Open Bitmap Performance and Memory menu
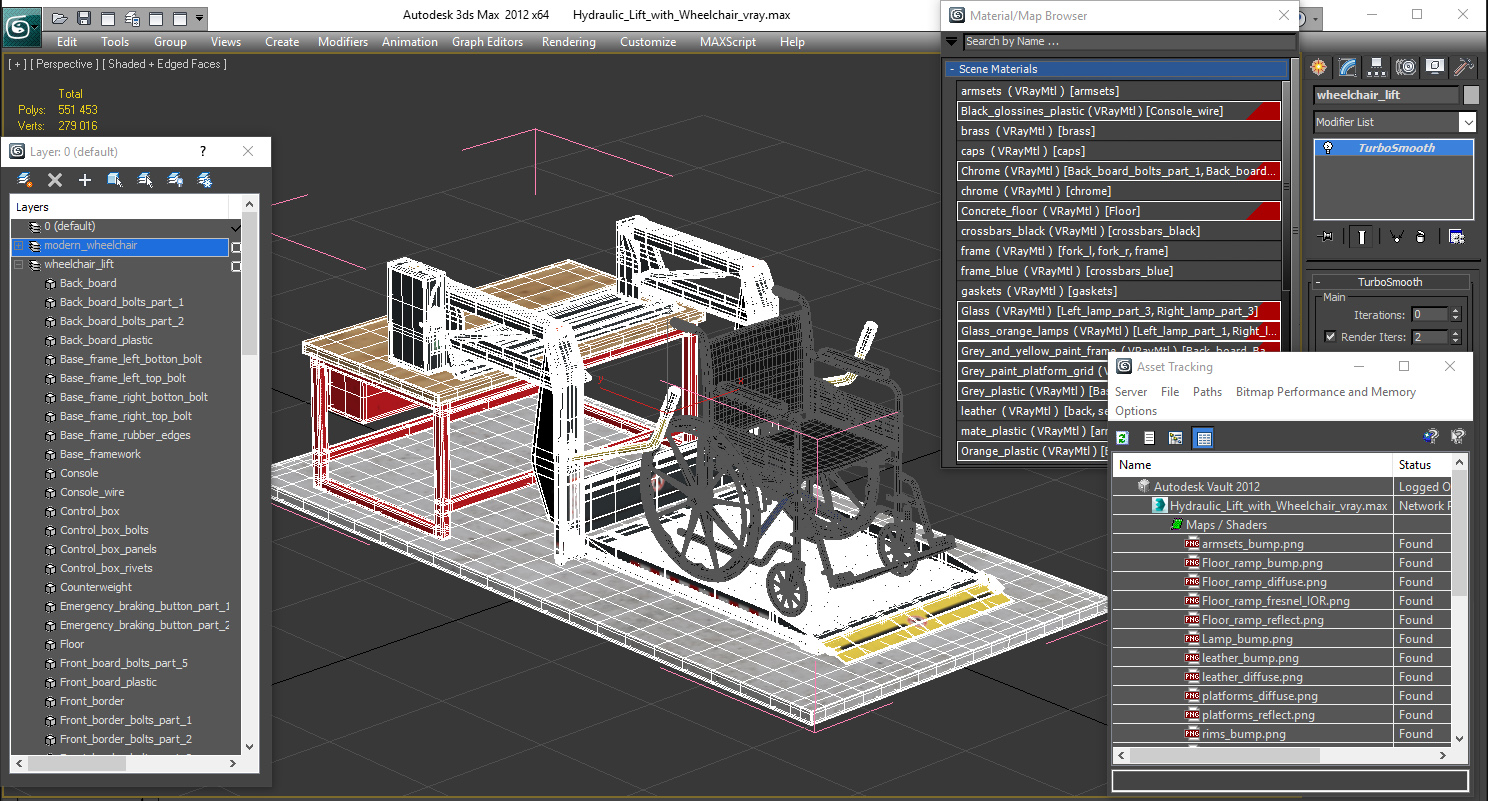 [x=1326, y=392]
